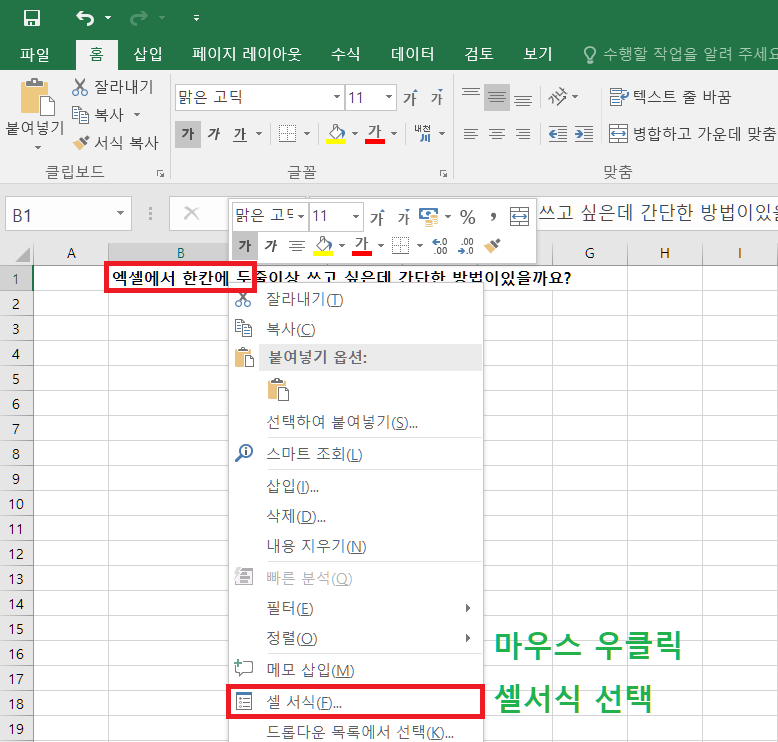Choose 잘라내기(T) from context menu
778x742 pixels.
point(356,299)
